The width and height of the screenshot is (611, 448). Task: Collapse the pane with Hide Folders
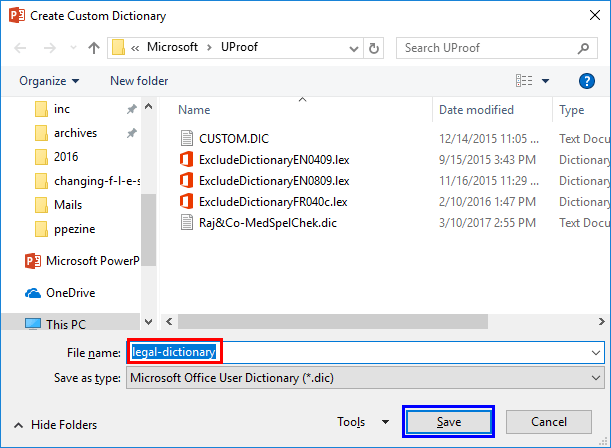[x=55, y=425]
